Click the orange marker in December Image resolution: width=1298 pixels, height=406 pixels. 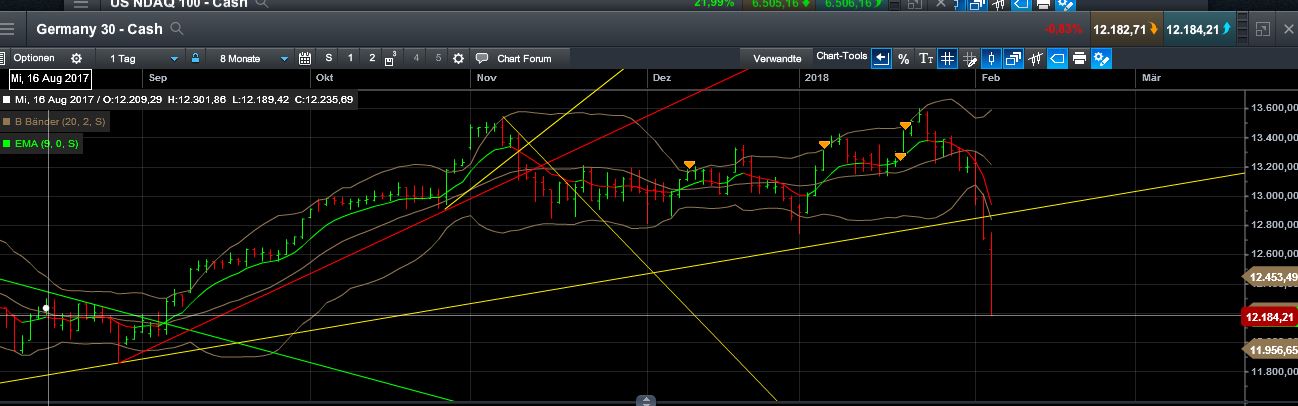click(x=689, y=164)
